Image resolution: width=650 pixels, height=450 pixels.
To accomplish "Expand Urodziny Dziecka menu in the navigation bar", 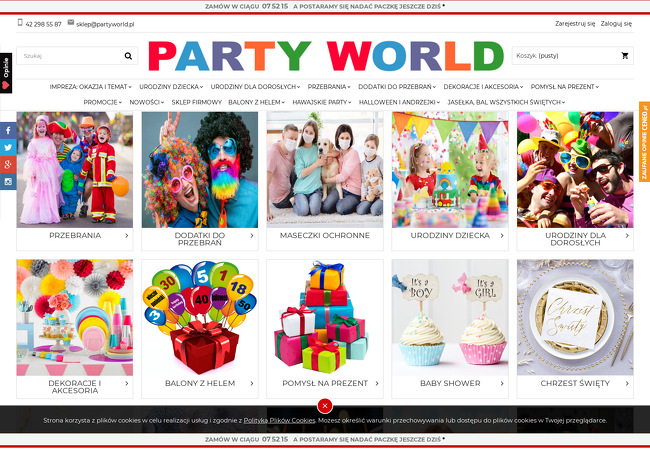I will click(171, 87).
